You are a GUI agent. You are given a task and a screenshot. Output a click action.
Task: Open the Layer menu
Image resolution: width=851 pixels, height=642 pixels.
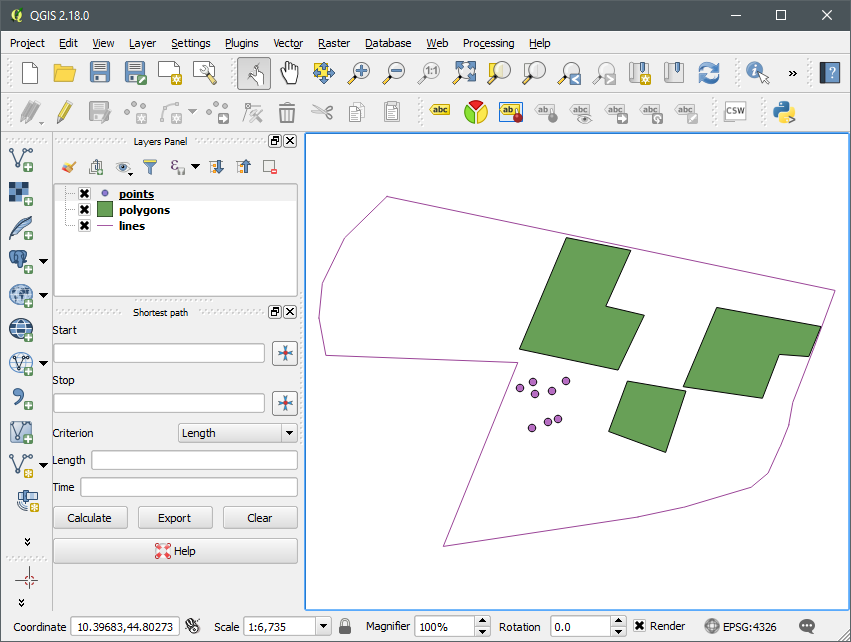point(142,43)
